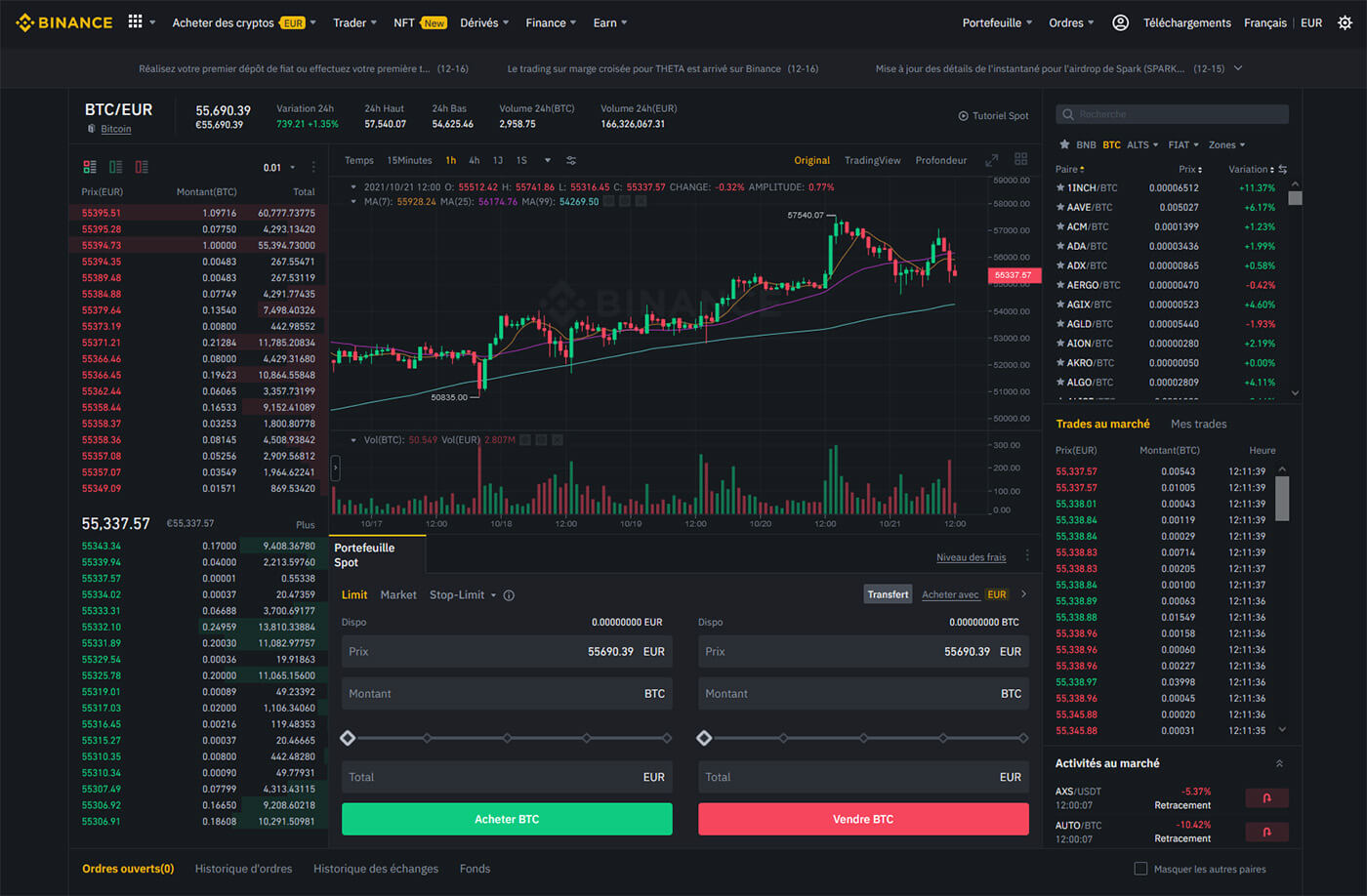This screenshot has height=896, width=1367.
Task: Favorite the ALGO/BTC pair star
Action: click(x=1060, y=383)
